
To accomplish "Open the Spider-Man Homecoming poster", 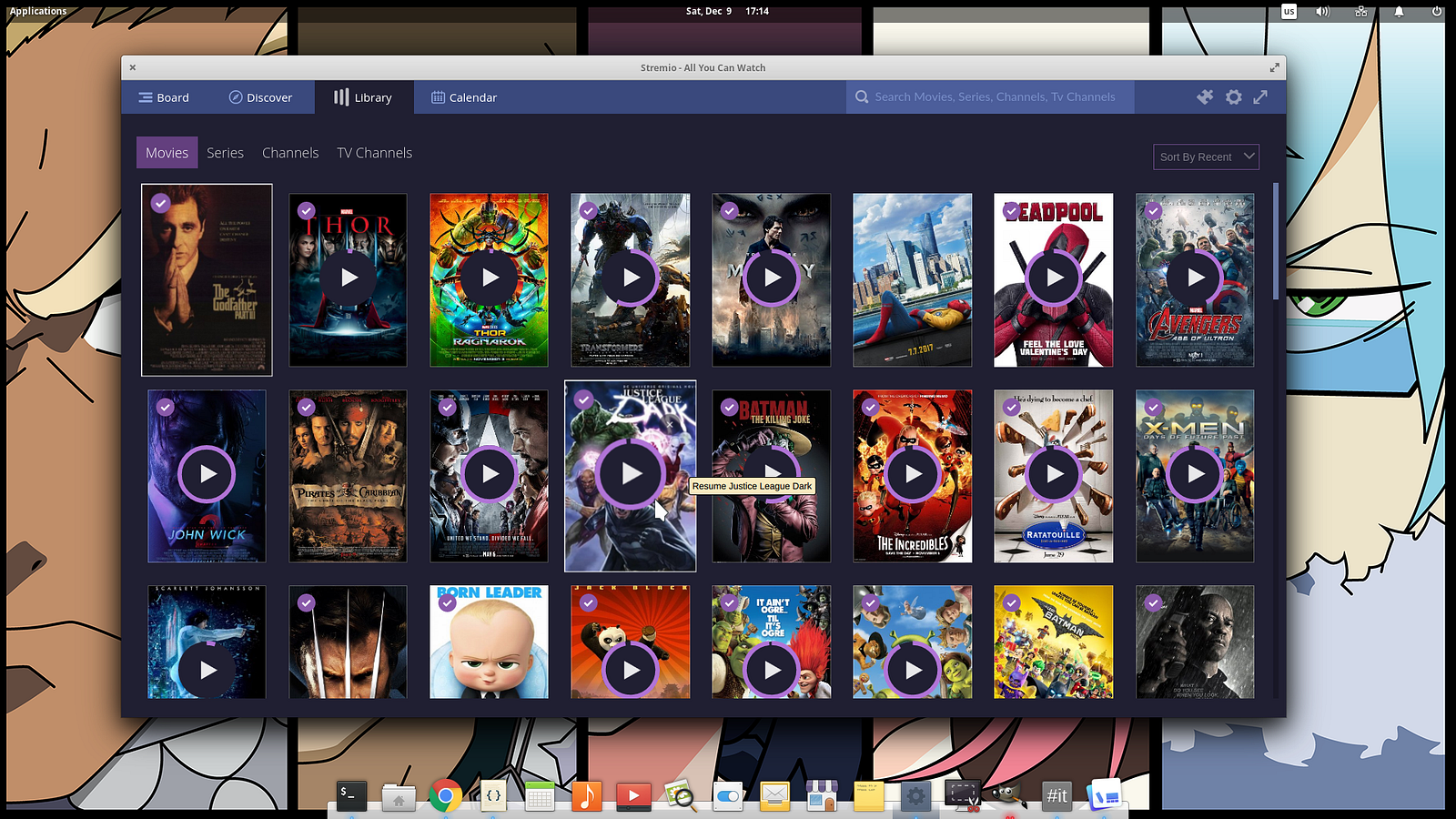I will [913, 279].
